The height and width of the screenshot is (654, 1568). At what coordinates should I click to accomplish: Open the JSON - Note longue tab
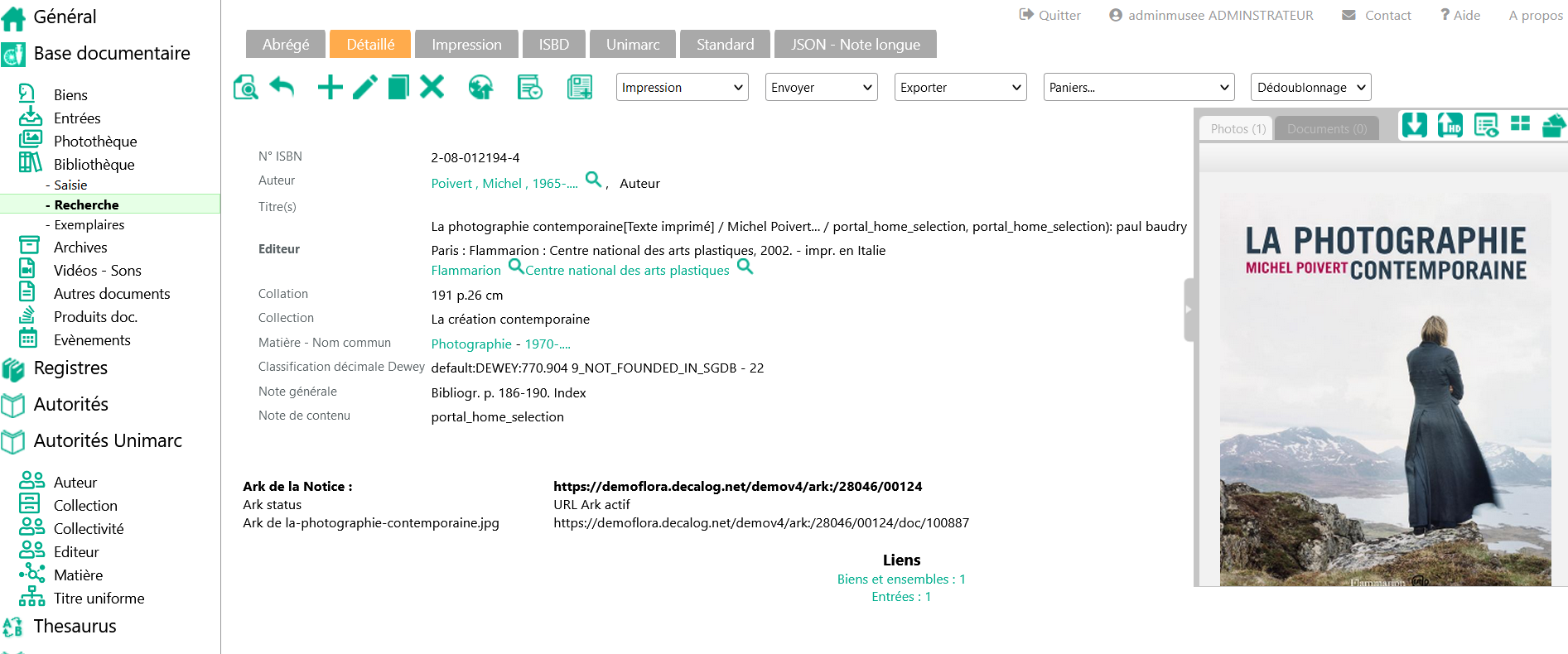coord(856,44)
